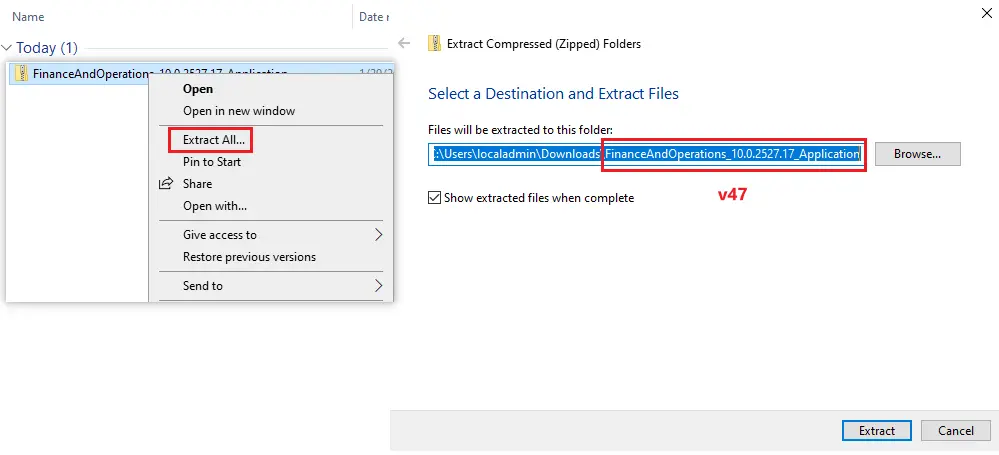
Task: Click the zipped folder icon of FinanceAndOperations file
Action: [x=22, y=73]
